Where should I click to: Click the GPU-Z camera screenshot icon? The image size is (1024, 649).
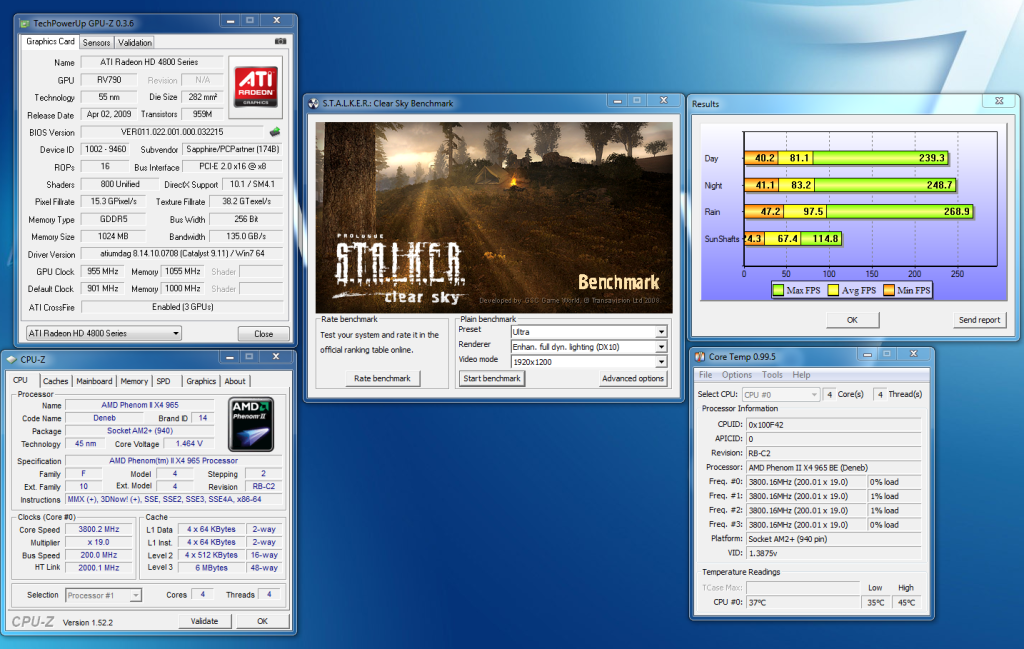coord(280,41)
